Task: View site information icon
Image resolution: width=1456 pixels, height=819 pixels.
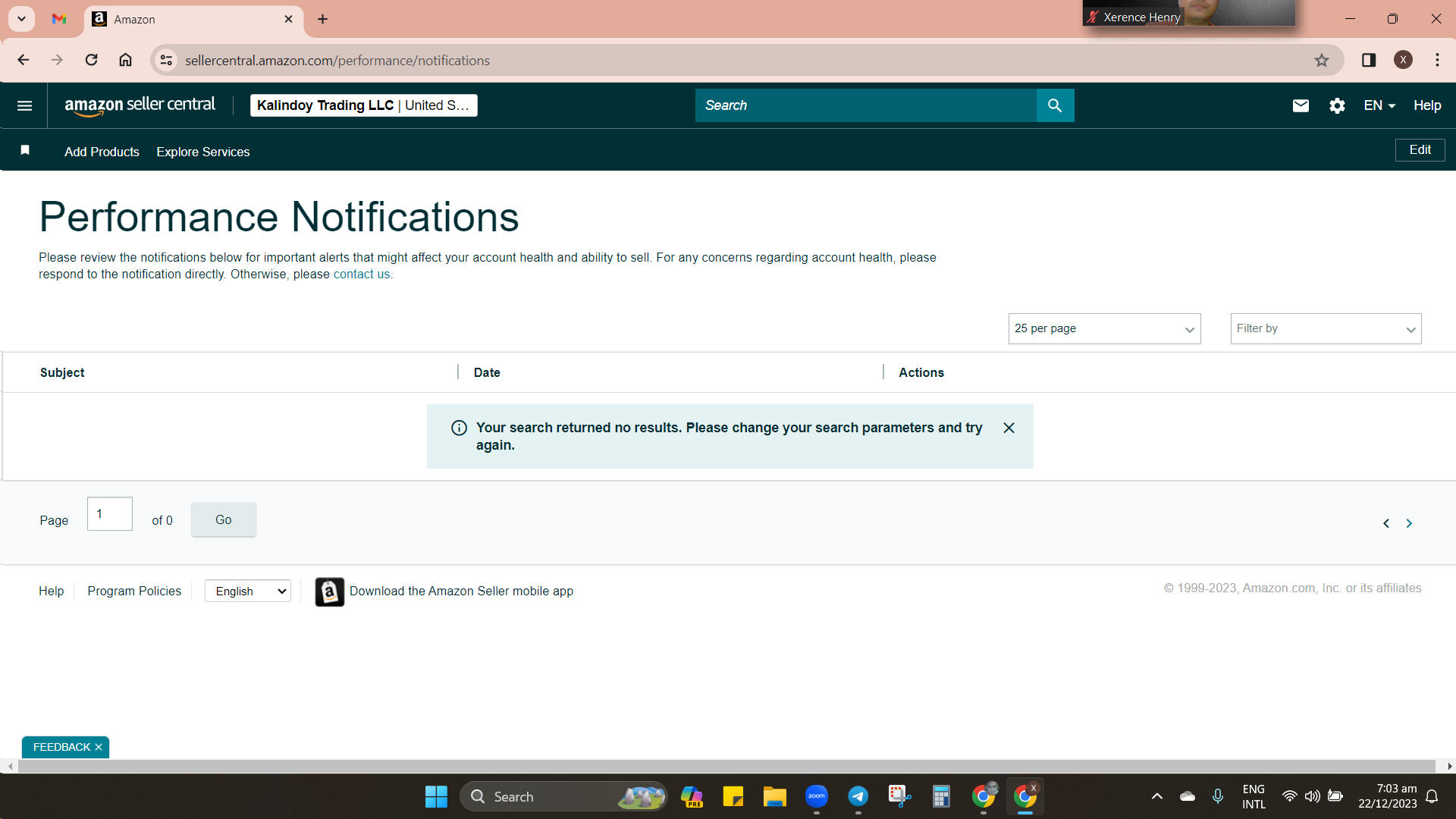Action: coord(166,60)
